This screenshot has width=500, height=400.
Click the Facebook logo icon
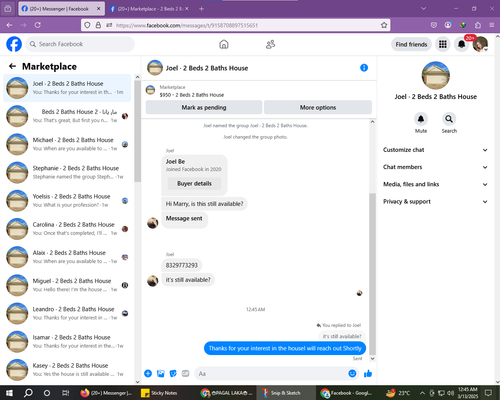click(x=14, y=44)
